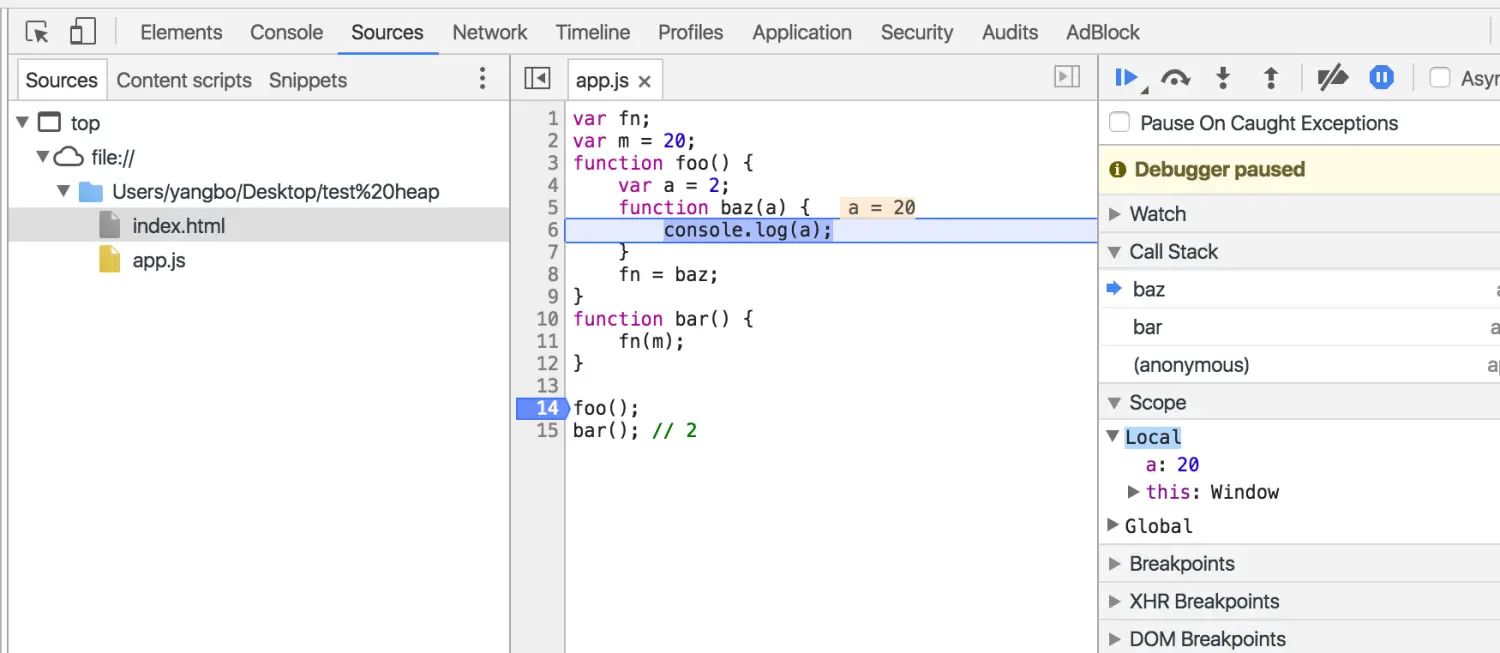Click the index.html file icon
Viewport: 1500px width, 653px height.
tap(109, 225)
